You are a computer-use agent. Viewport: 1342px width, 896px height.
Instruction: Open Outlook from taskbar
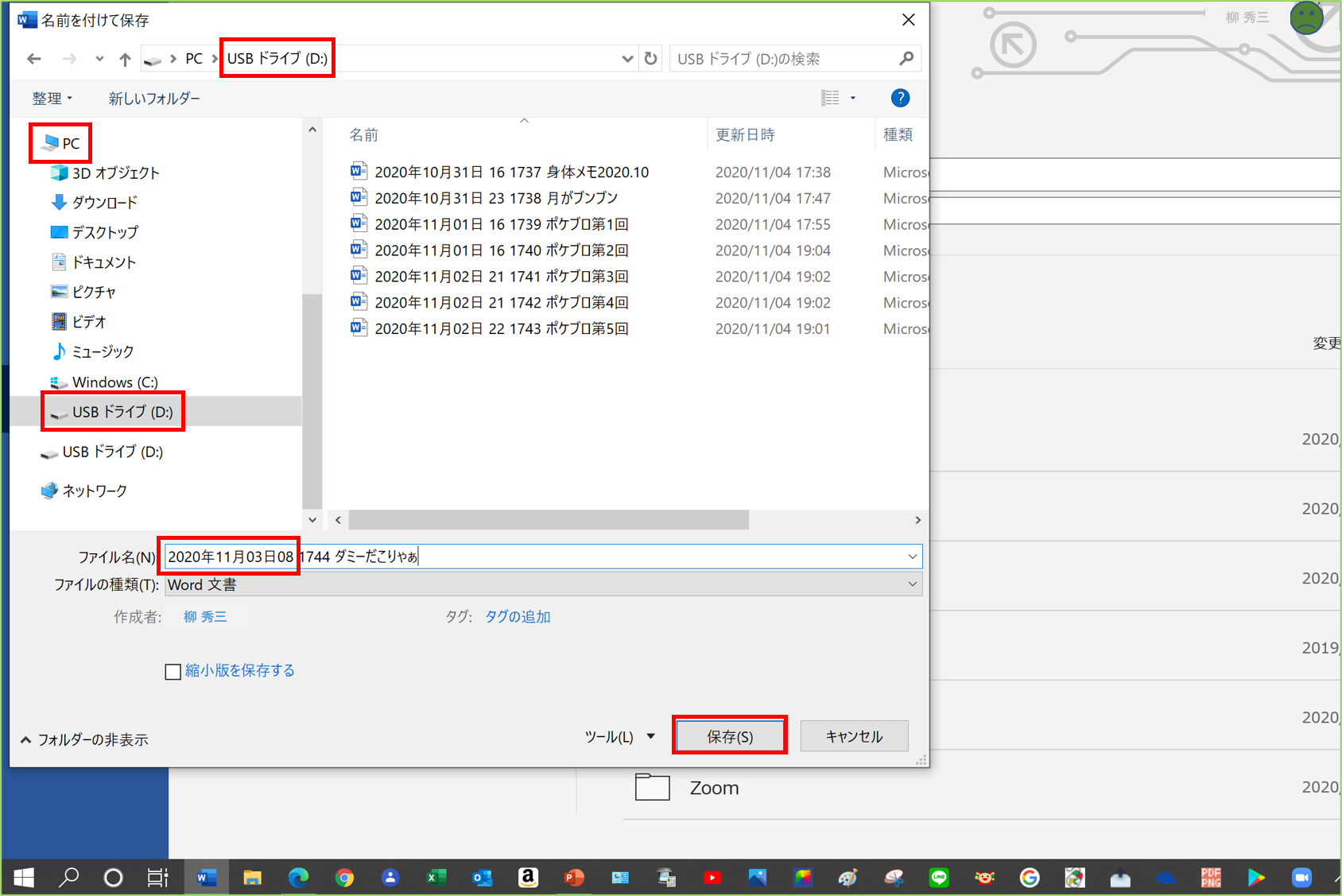pyautogui.click(x=482, y=878)
